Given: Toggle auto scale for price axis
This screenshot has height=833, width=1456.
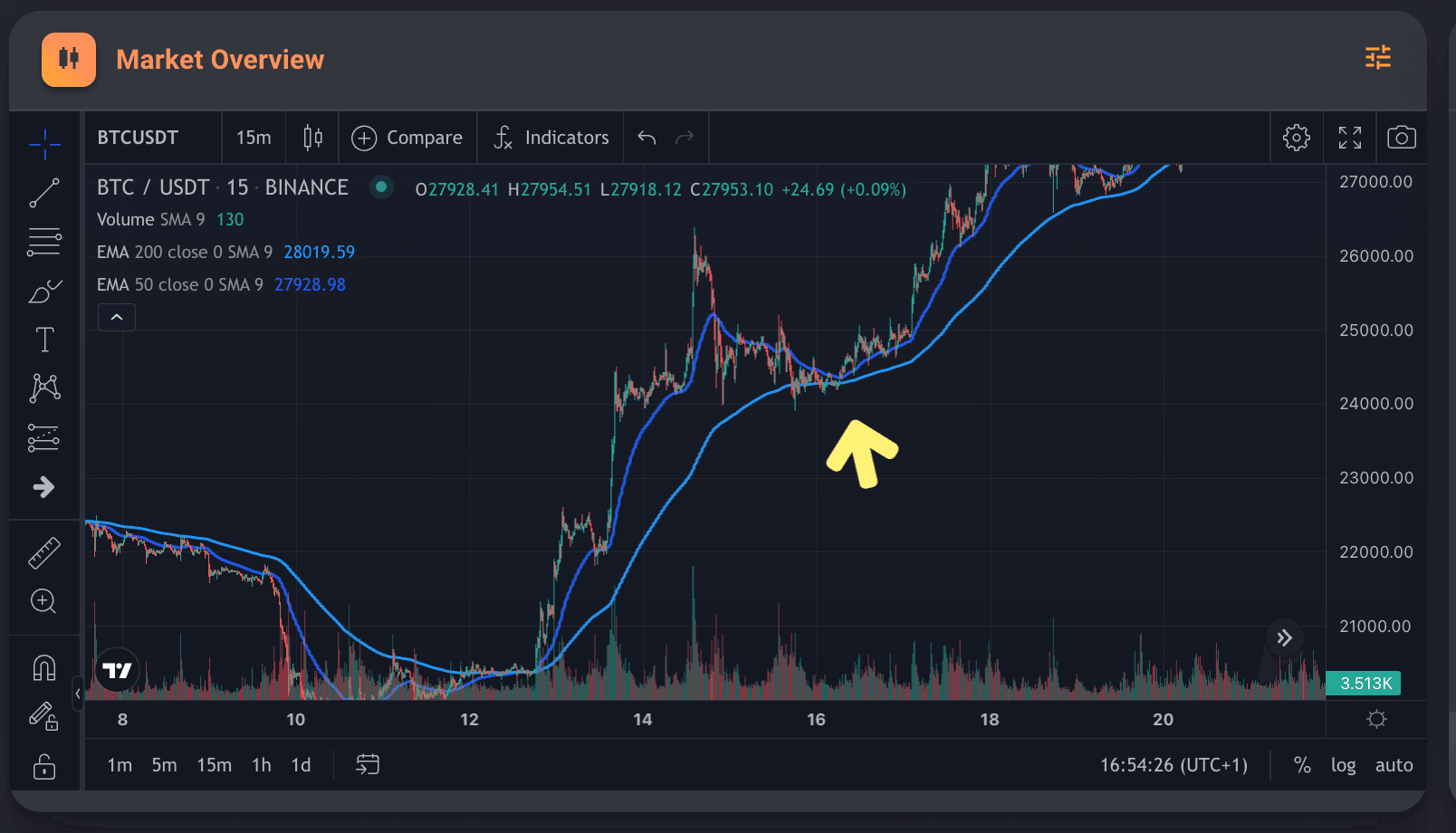Looking at the screenshot, I should pyautogui.click(x=1394, y=765).
